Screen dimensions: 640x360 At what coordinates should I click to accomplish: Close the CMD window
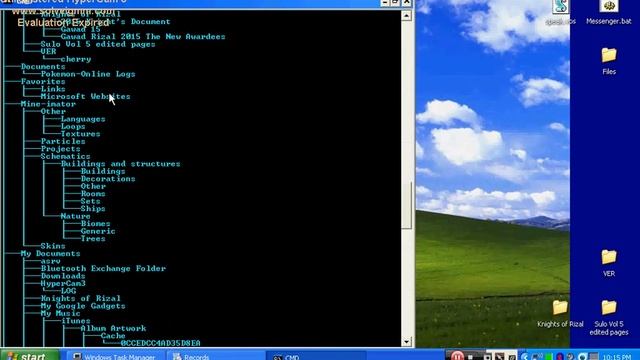[407, 2]
